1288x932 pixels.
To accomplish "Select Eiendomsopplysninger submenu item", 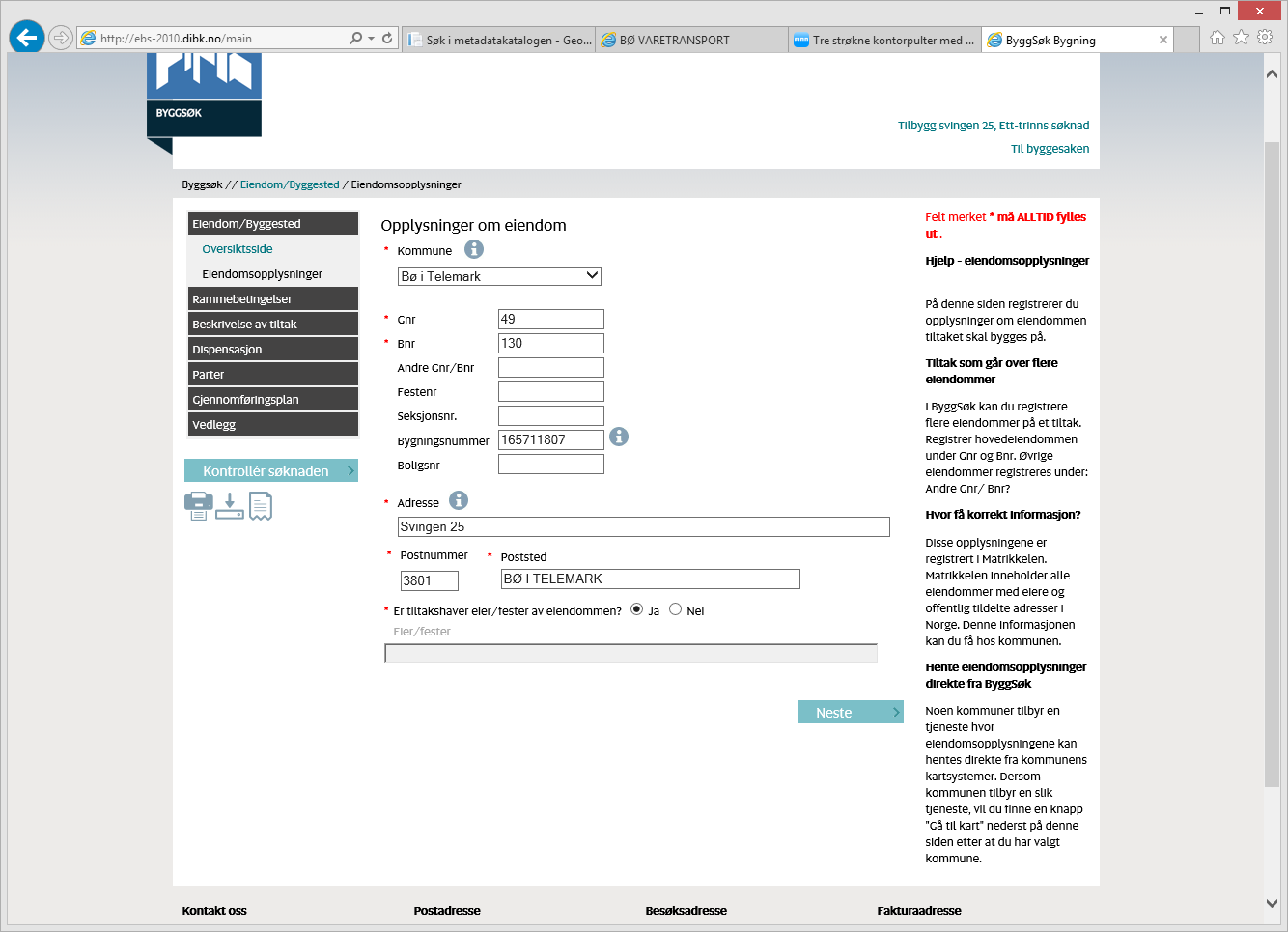I will click(x=263, y=273).
